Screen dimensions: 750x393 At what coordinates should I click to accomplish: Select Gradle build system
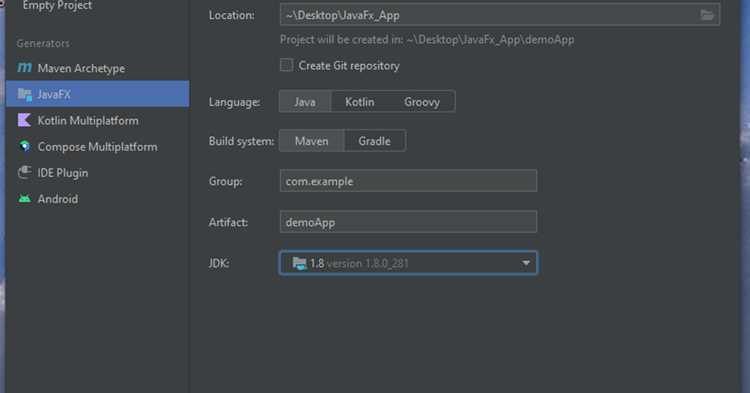click(375, 141)
